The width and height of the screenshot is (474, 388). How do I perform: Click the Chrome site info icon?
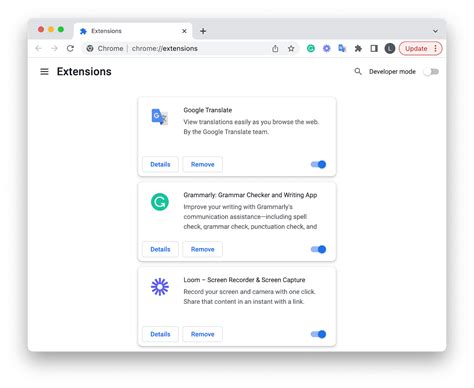pos(90,48)
